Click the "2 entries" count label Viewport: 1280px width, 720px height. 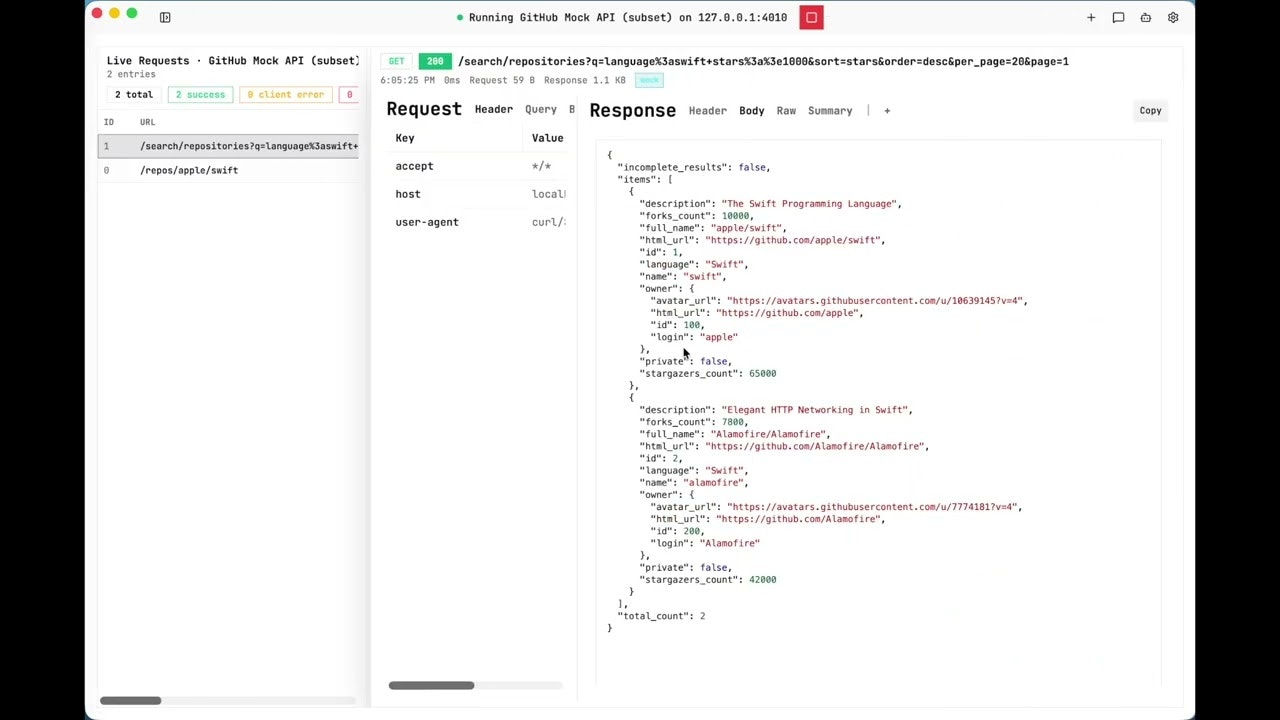tap(131, 75)
